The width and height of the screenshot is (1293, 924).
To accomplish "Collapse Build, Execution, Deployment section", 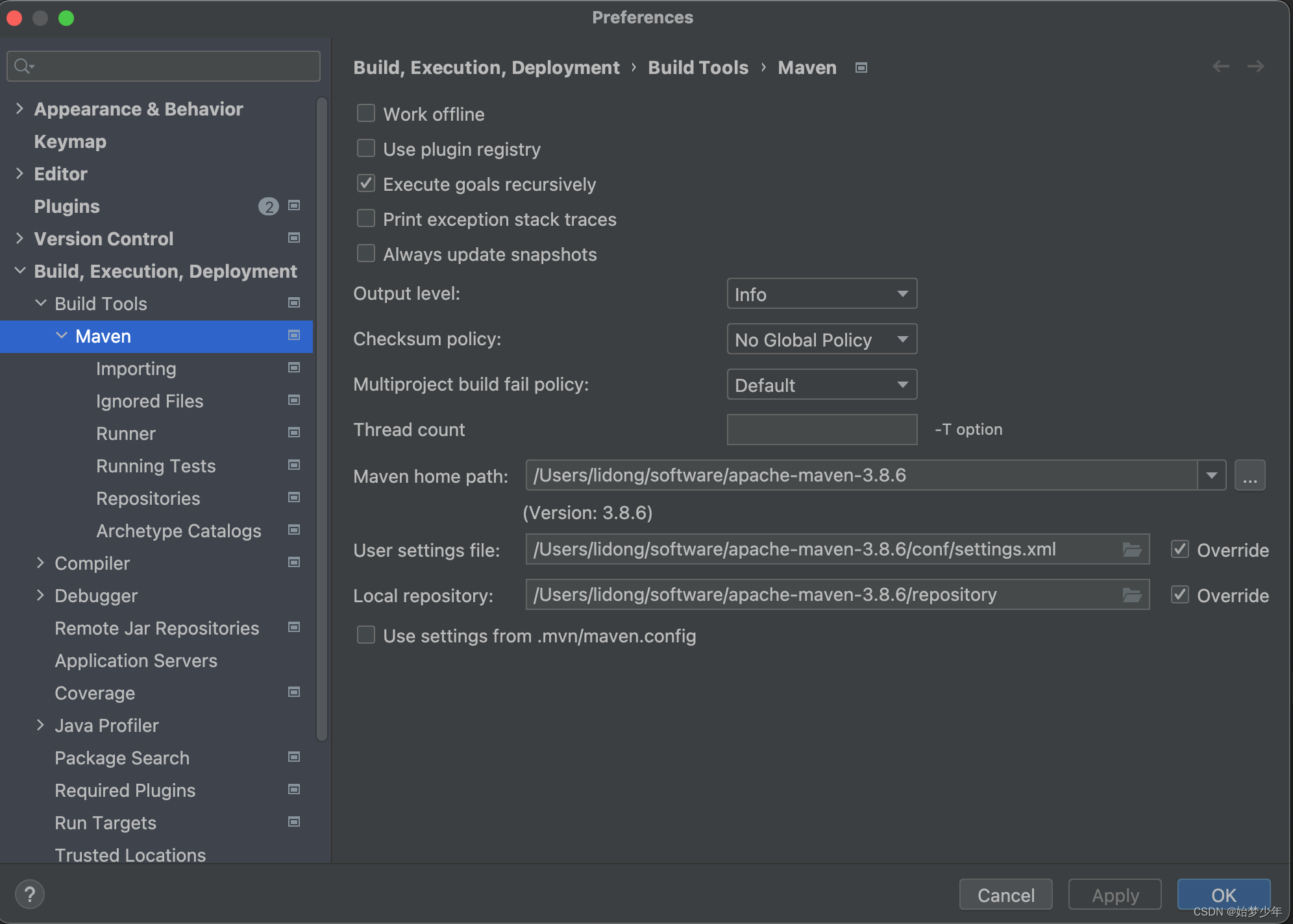I will coord(19,271).
